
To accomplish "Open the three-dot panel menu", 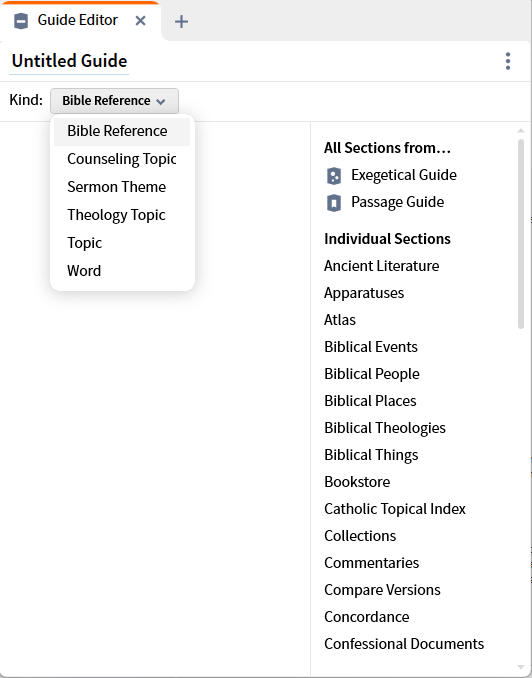I will pyautogui.click(x=508, y=61).
